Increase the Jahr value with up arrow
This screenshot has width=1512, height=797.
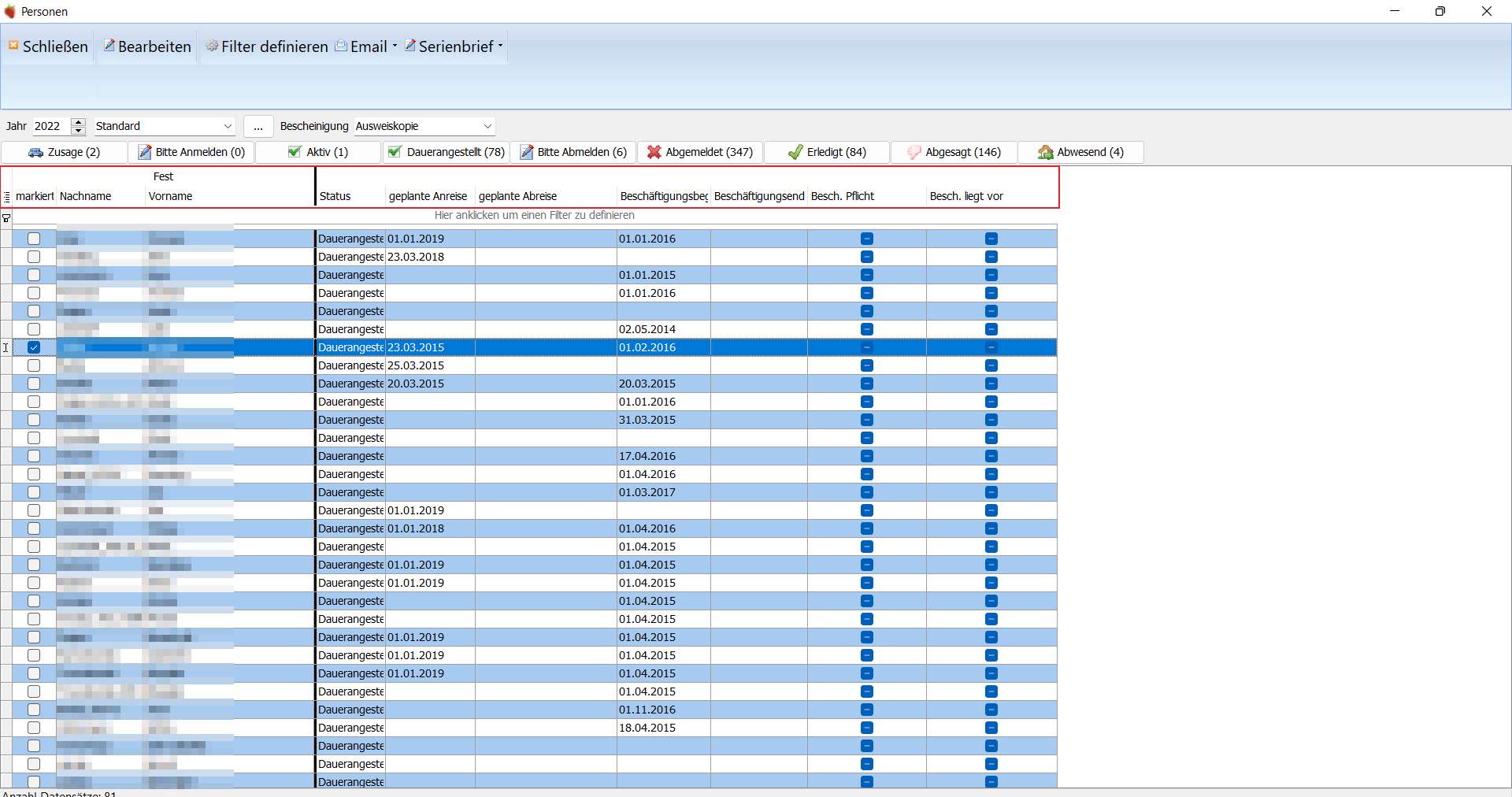coord(78,122)
